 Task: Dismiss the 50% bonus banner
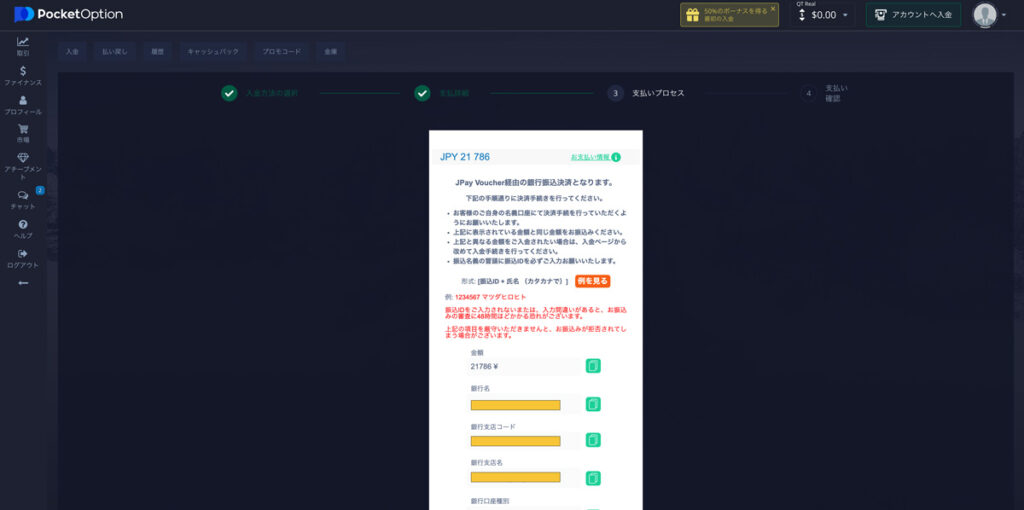click(772, 8)
